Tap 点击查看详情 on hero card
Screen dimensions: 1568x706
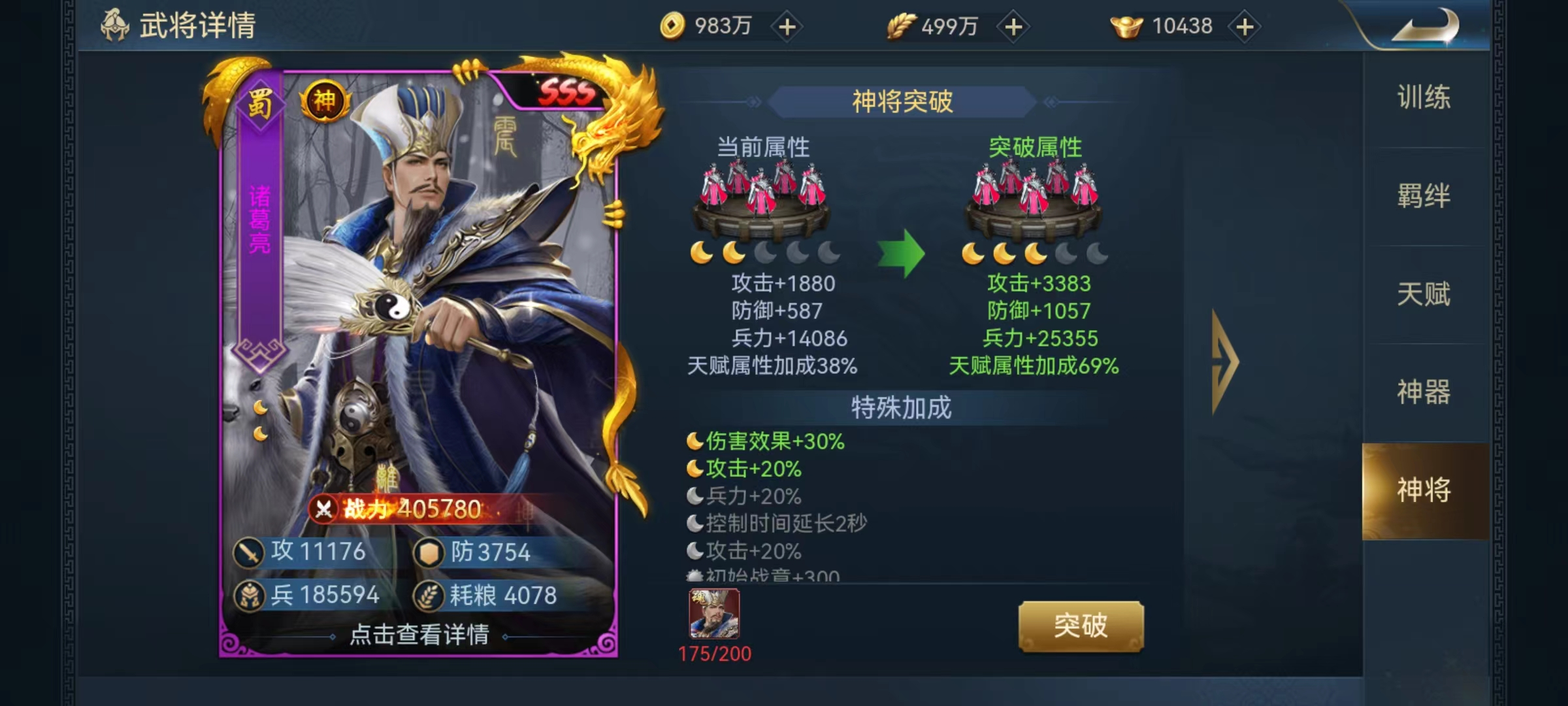point(419,635)
